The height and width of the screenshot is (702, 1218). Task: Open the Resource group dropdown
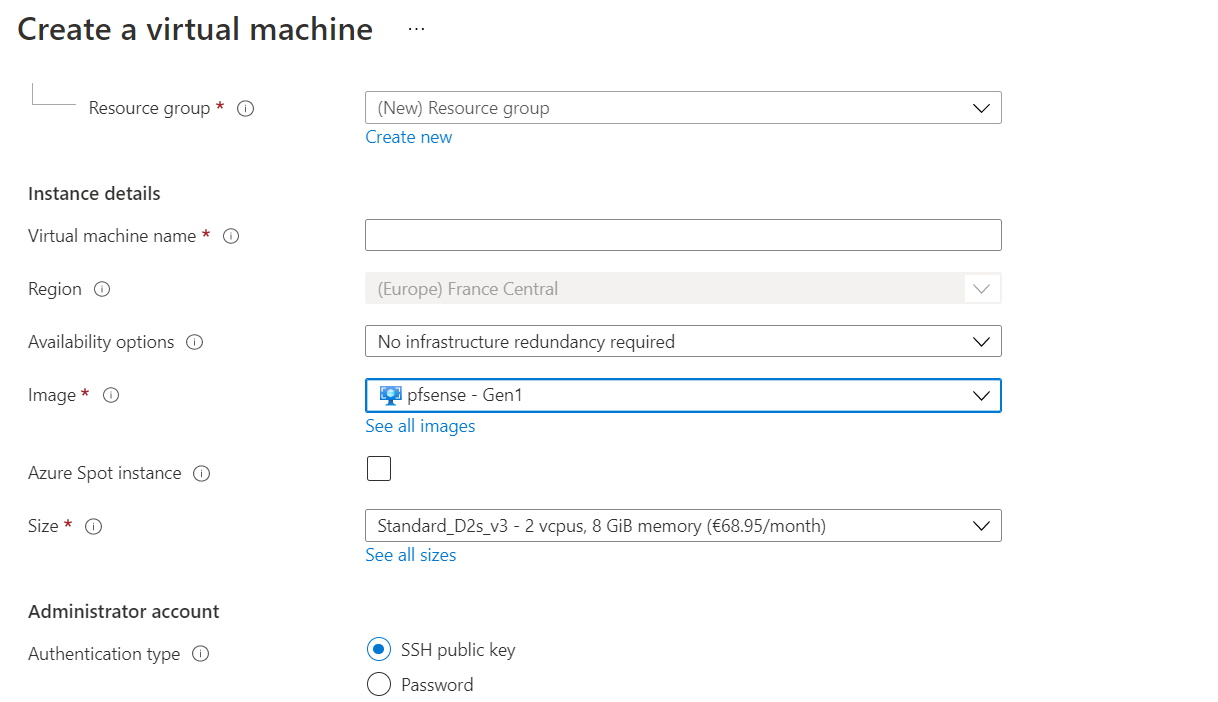[683, 108]
